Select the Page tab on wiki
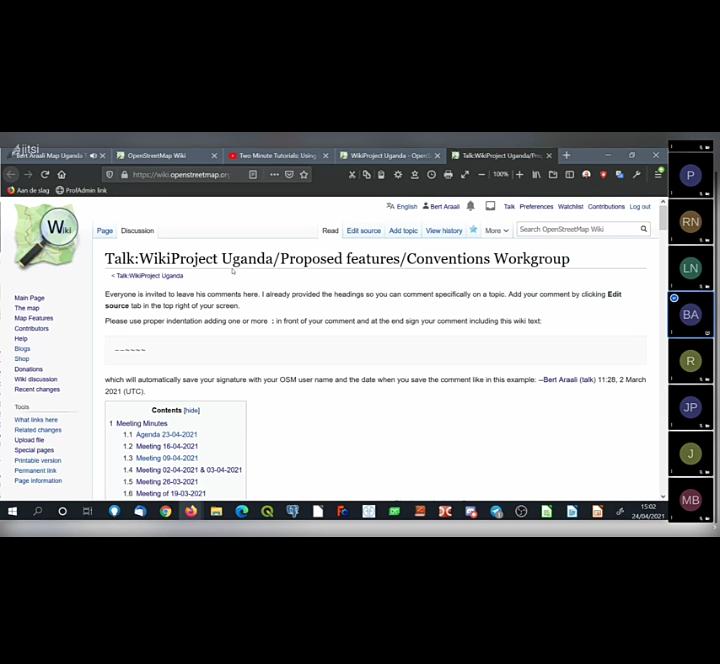720x664 pixels. coord(105,231)
